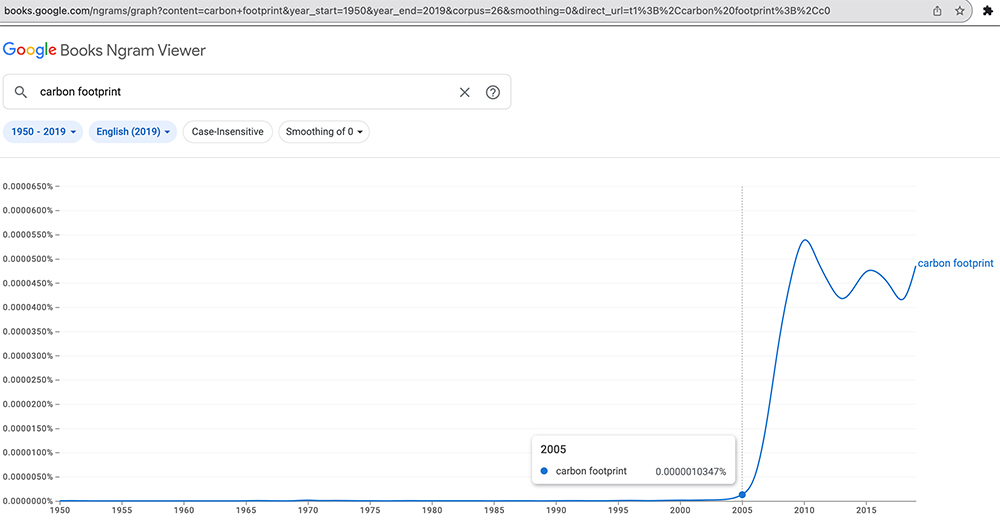Open the English (2019) corpus dropdown
Screen dimensions: 1000x523
(x=133, y=131)
